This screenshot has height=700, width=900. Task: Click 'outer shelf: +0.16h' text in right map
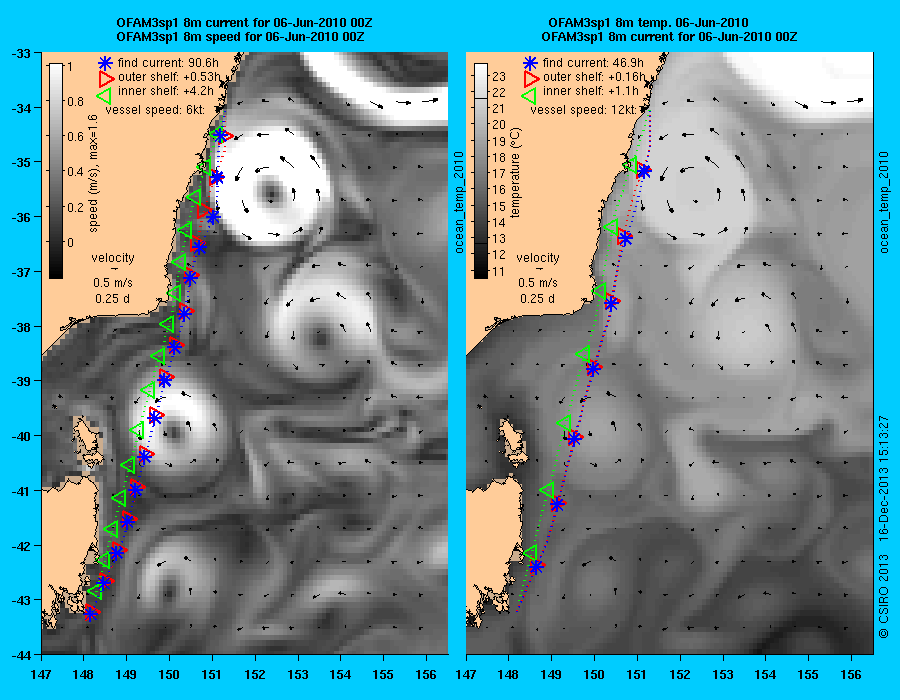coord(594,77)
